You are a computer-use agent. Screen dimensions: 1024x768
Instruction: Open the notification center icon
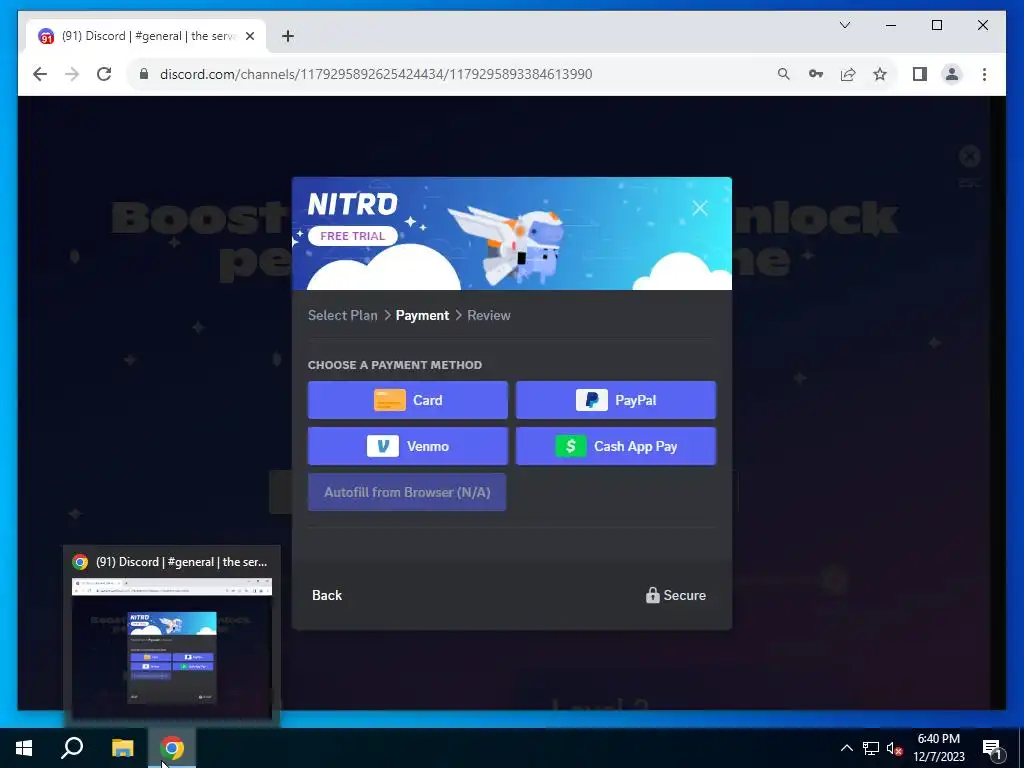(x=991, y=748)
